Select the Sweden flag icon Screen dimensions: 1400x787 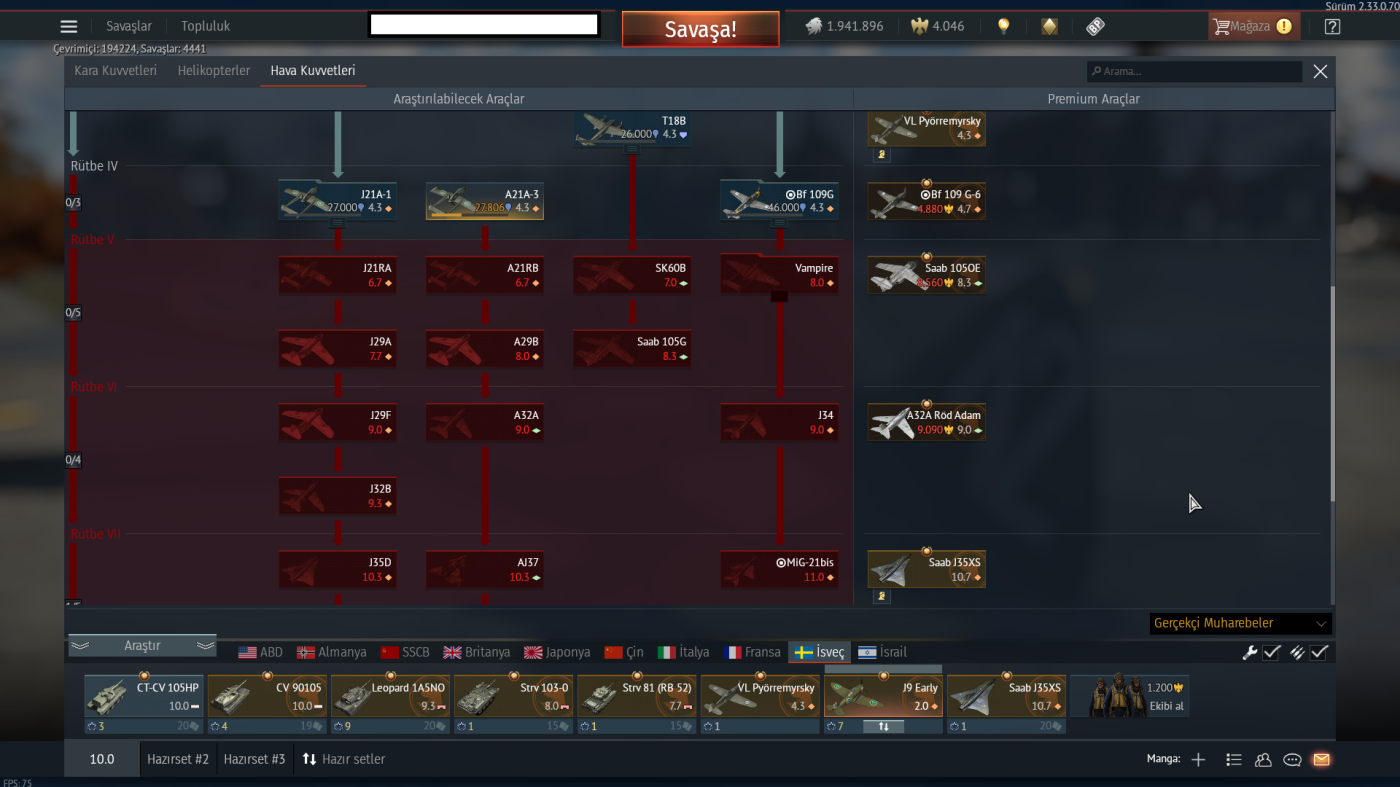pos(803,652)
